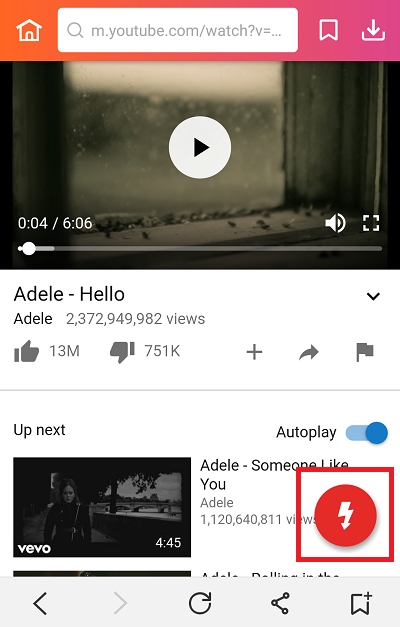Reload the page with refresh icon
The image size is (400, 627).
pos(200,603)
